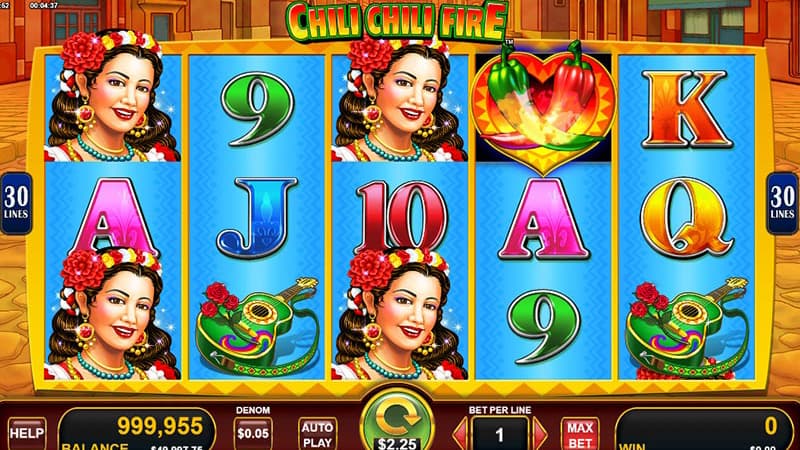The height and width of the screenshot is (450, 800).
Task: Click the chili heart scatter symbol
Action: tap(543, 107)
